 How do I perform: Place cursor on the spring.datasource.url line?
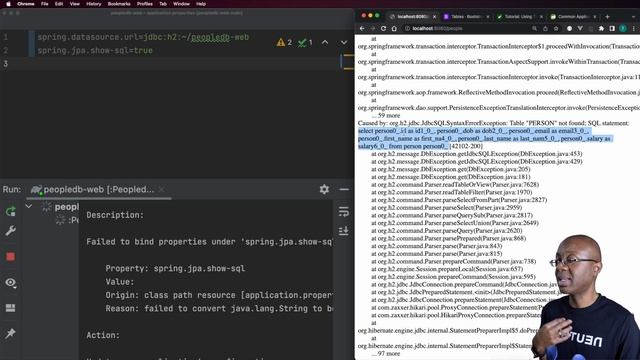(143, 37)
